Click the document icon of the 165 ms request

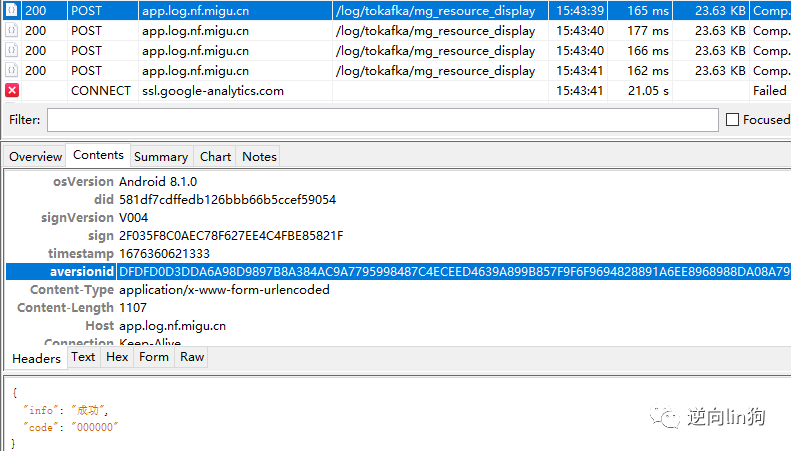point(11,11)
